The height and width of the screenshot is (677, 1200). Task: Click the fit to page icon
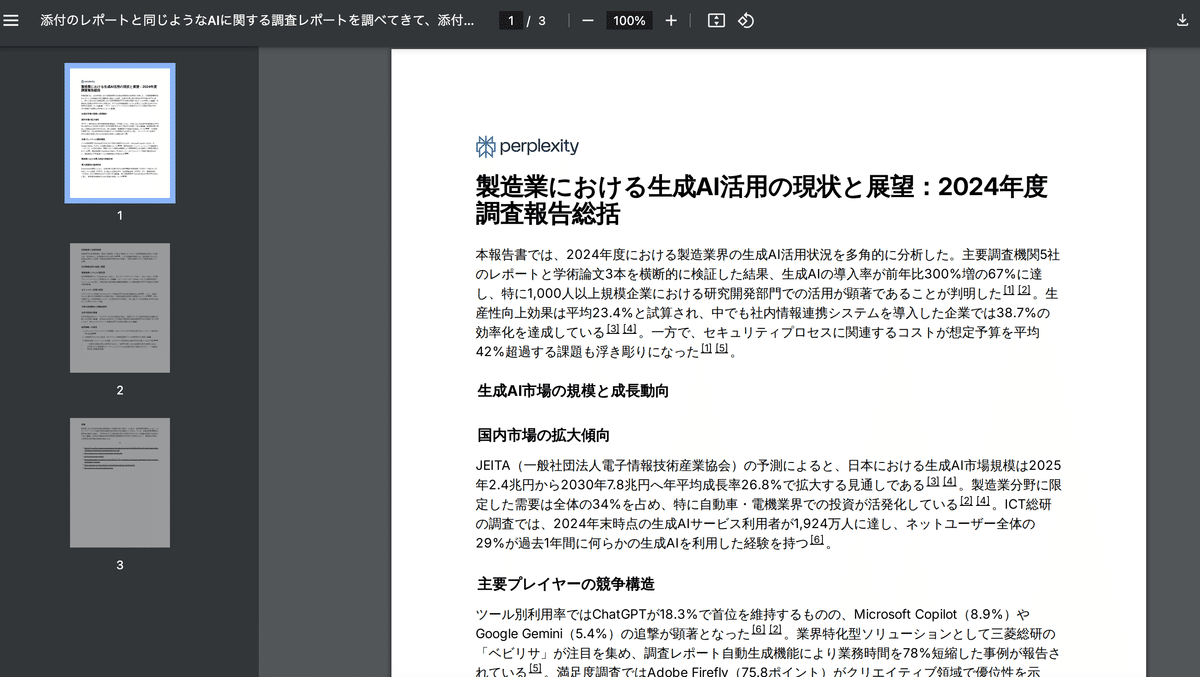(716, 21)
